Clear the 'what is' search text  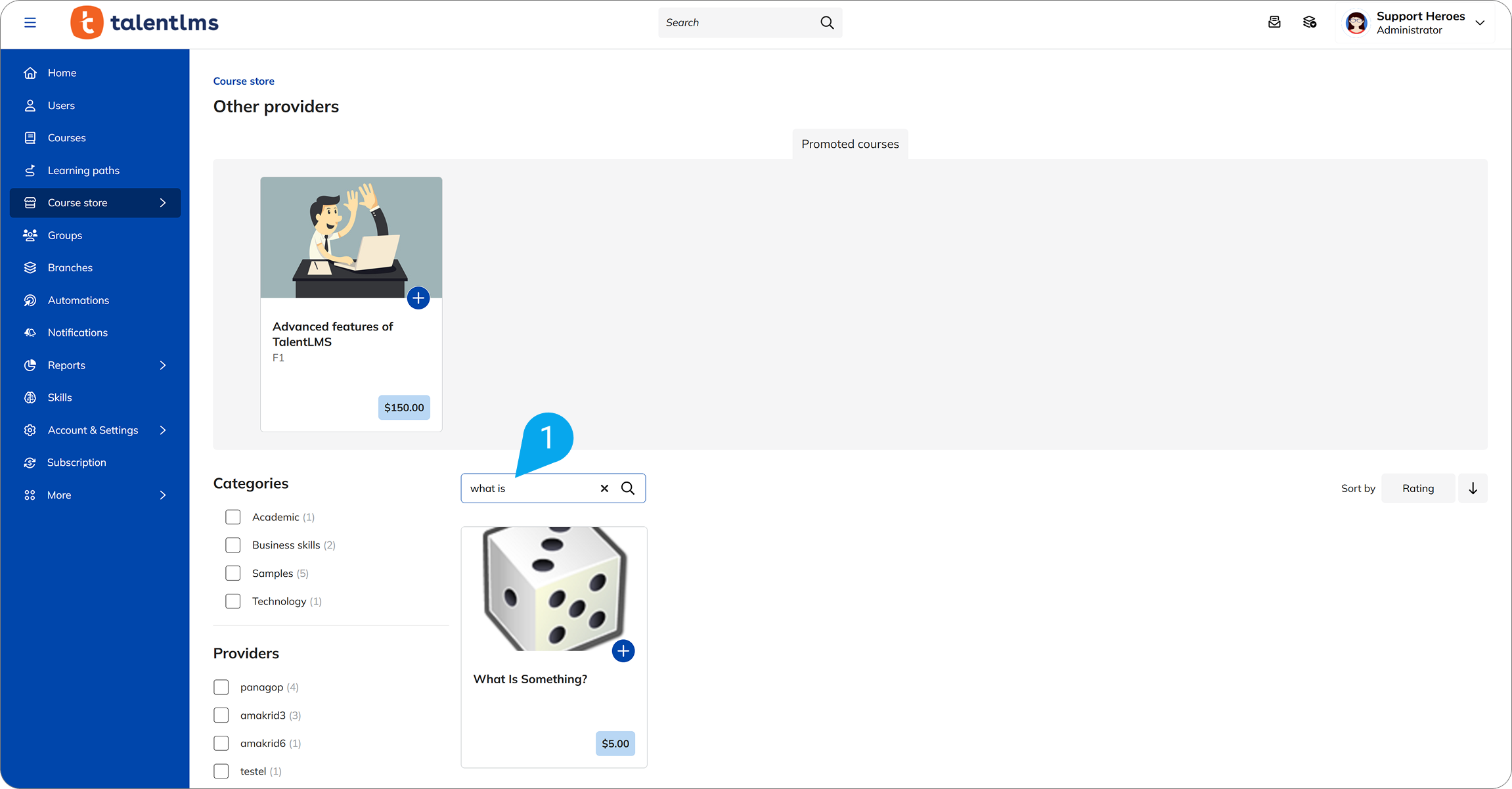coord(604,488)
